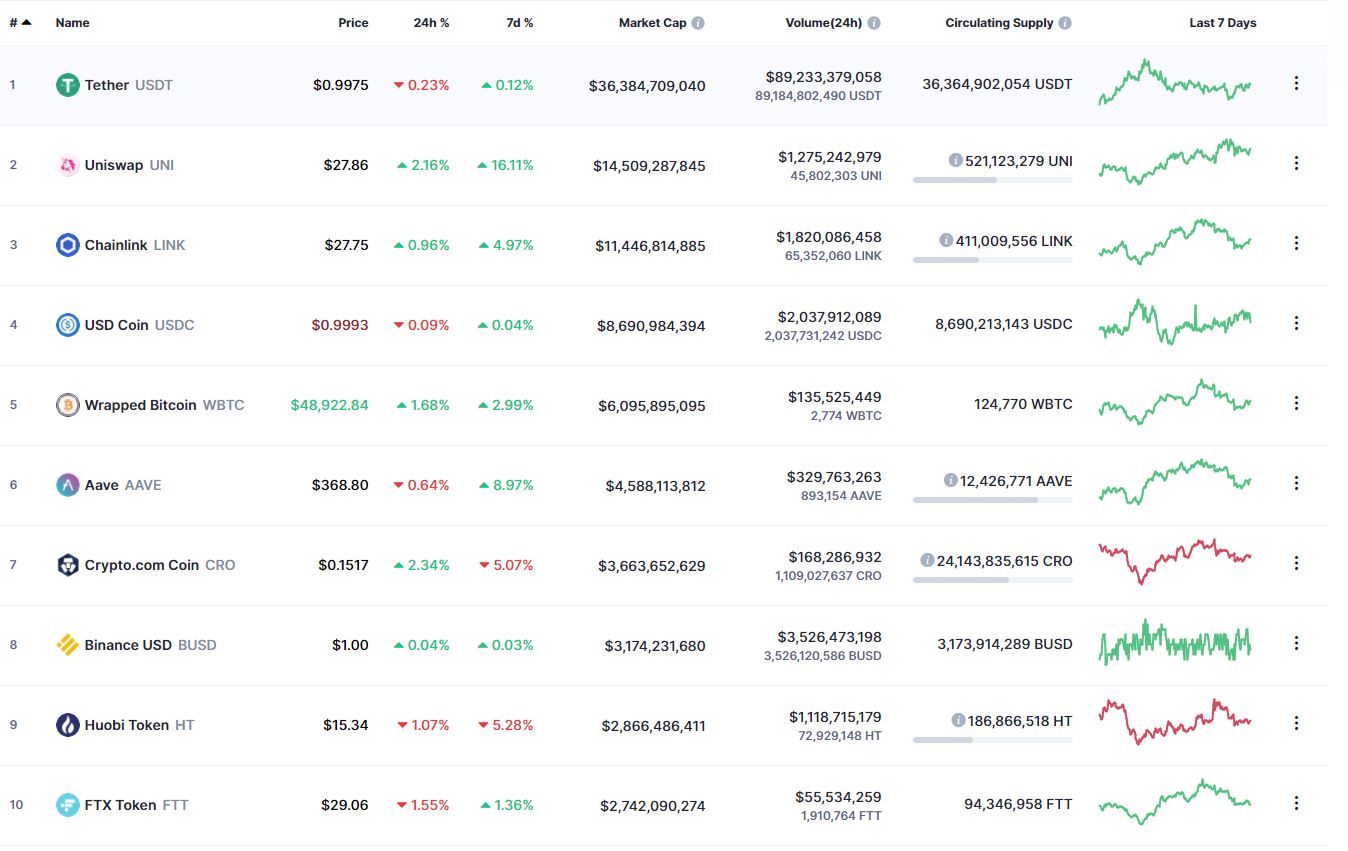
Task: Click the Uniswap unicorn logo icon
Action: click(x=67, y=165)
